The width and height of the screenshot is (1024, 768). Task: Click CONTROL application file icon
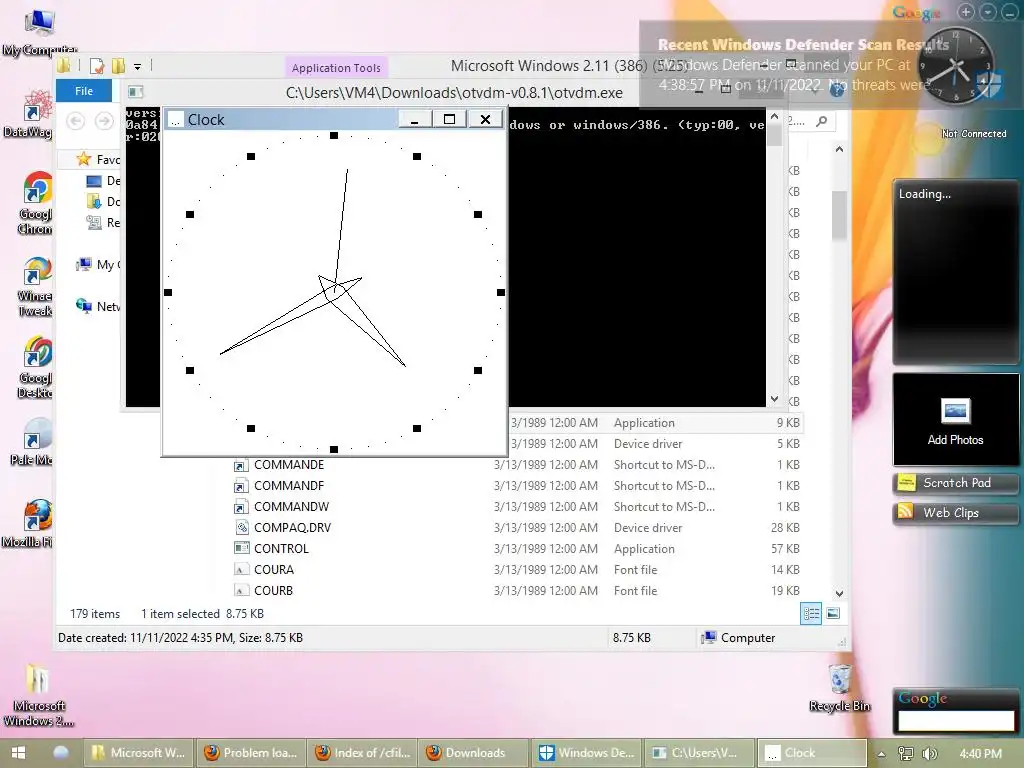[242, 548]
